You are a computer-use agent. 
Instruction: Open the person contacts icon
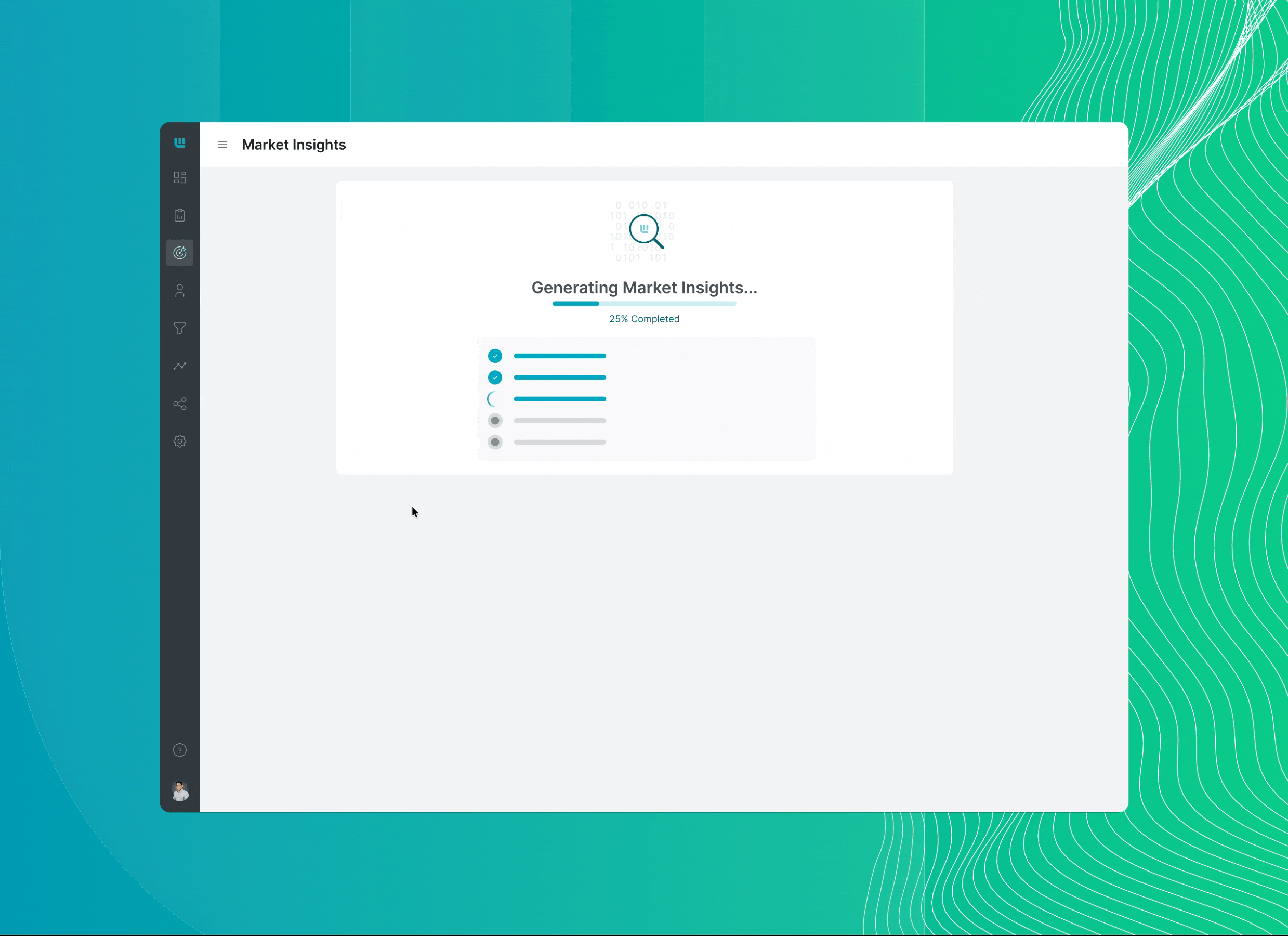[x=179, y=291]
